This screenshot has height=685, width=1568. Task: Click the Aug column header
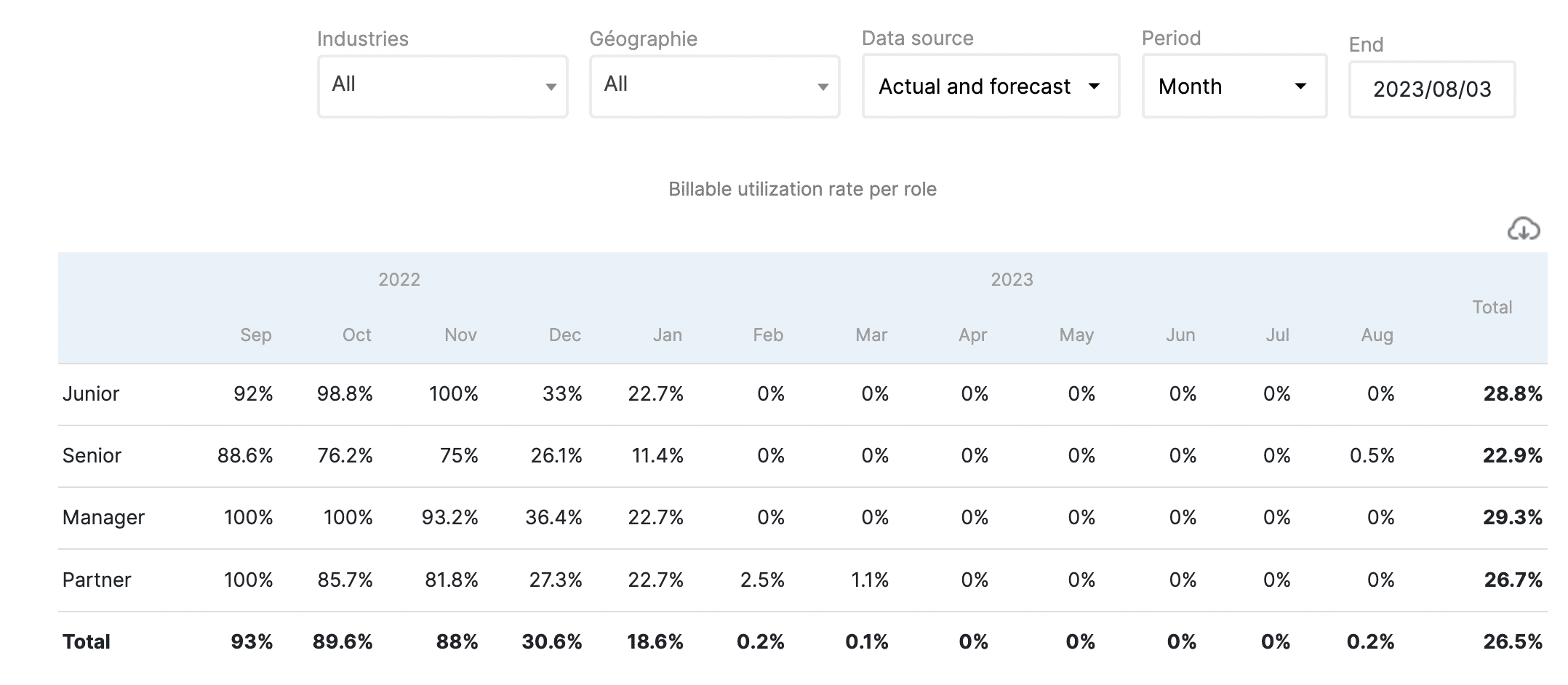1377,335
